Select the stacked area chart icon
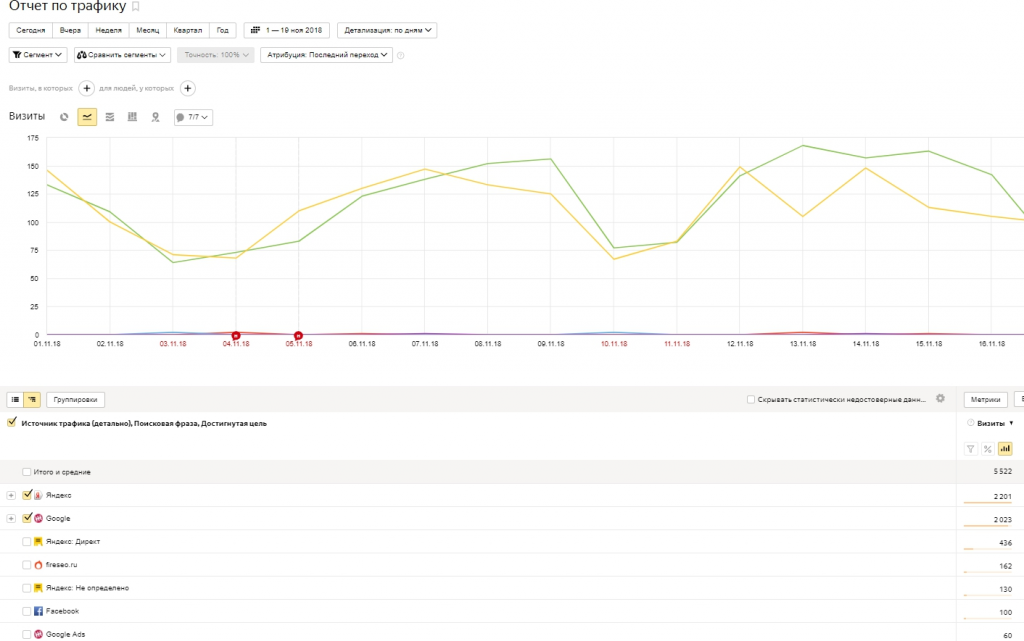1024x641 pixels. click(110, 117)
